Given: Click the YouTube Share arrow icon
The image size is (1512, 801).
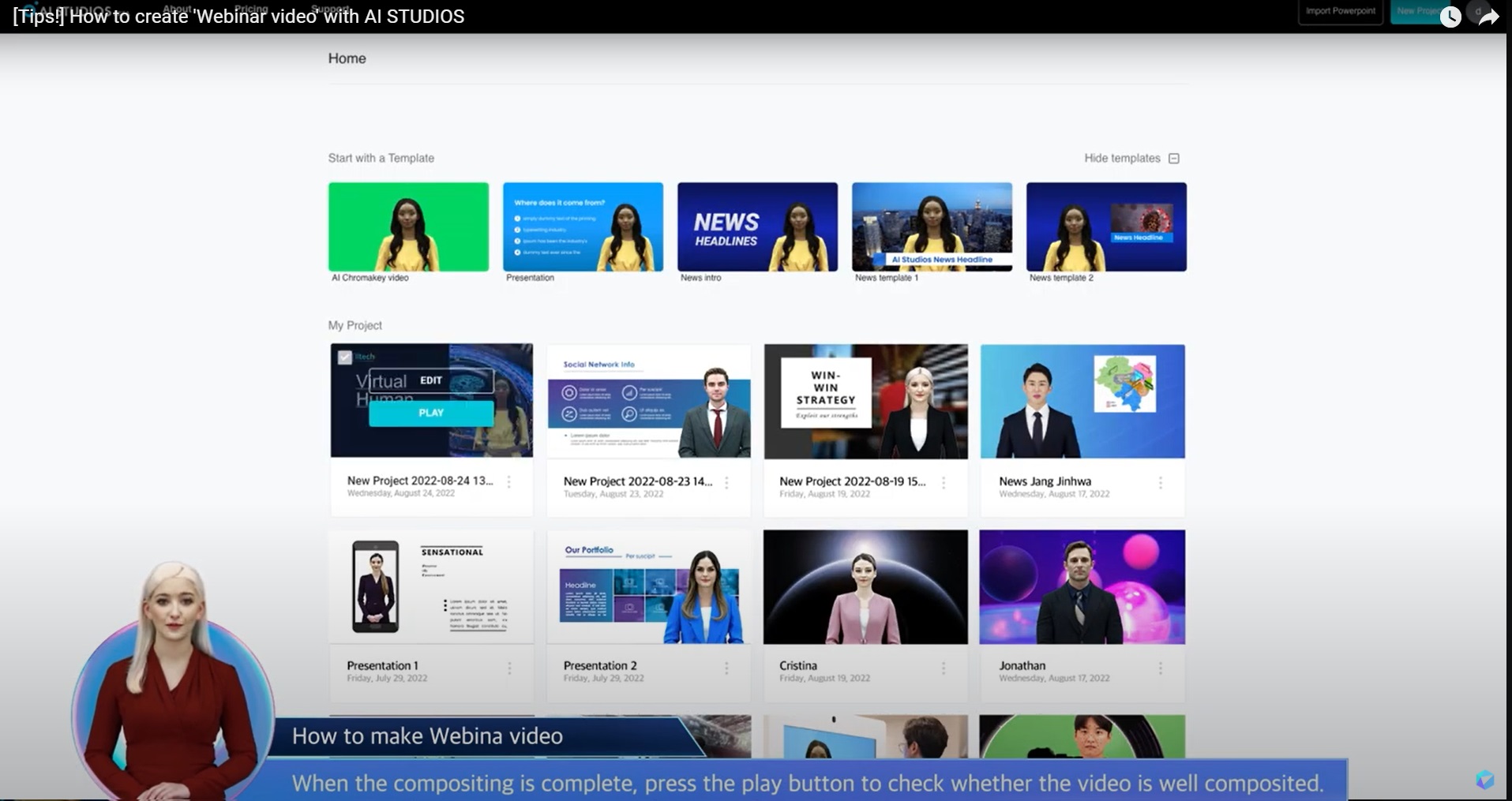Looking at the screenshot, I should 1488,17.
